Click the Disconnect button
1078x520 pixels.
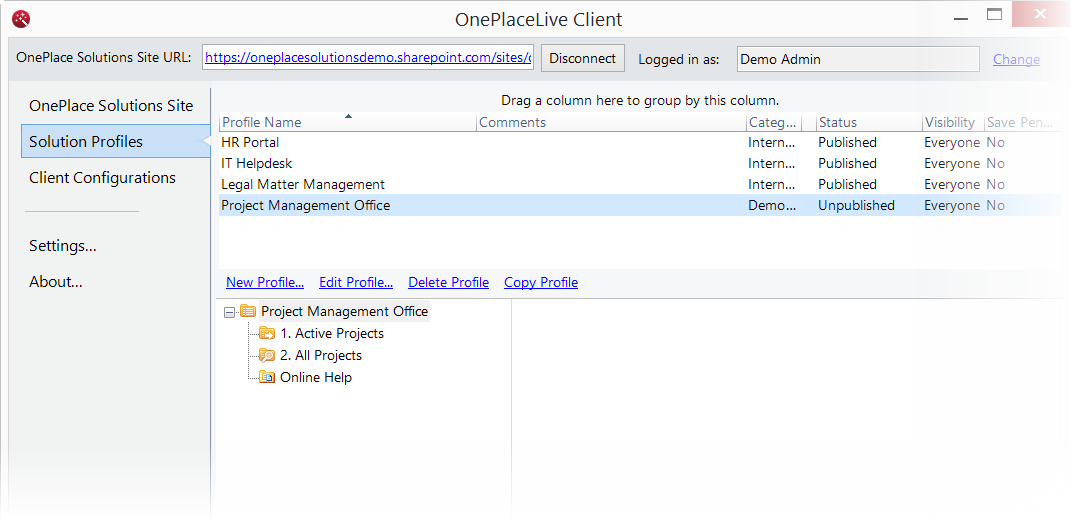(582, 58)
